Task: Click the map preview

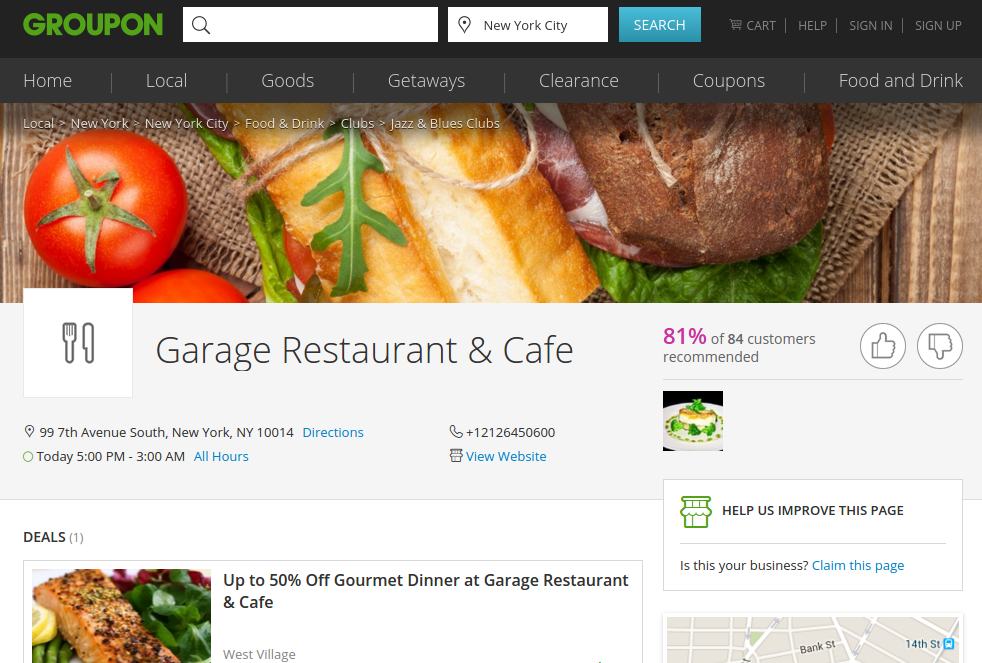Action: pos(812,640)
